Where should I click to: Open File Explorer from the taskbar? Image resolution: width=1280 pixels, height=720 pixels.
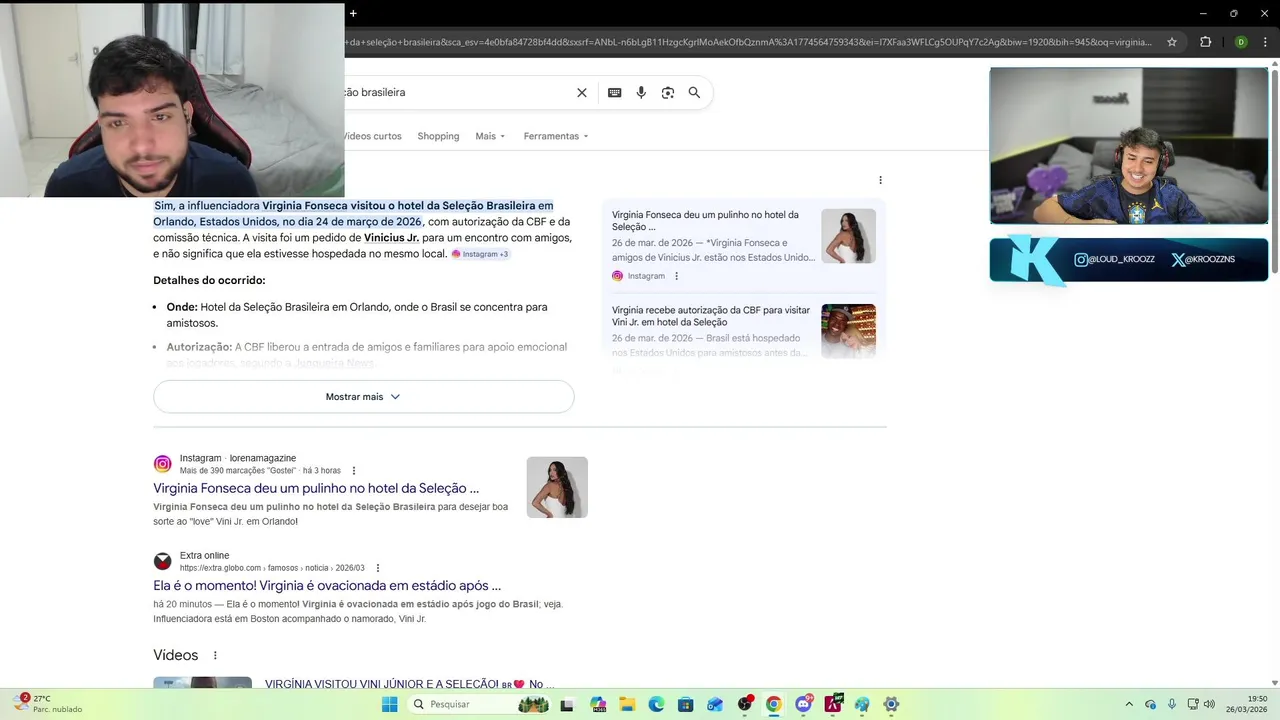(627, 704)
